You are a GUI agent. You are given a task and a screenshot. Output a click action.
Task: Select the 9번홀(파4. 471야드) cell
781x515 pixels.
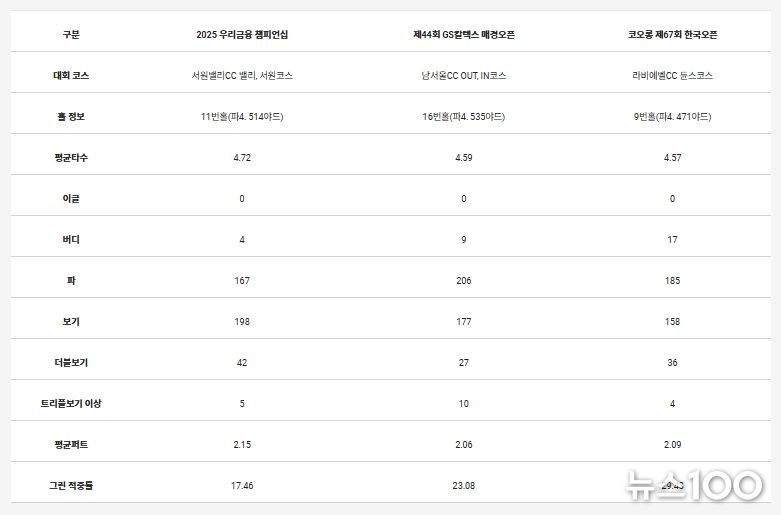tap(672, 117)
